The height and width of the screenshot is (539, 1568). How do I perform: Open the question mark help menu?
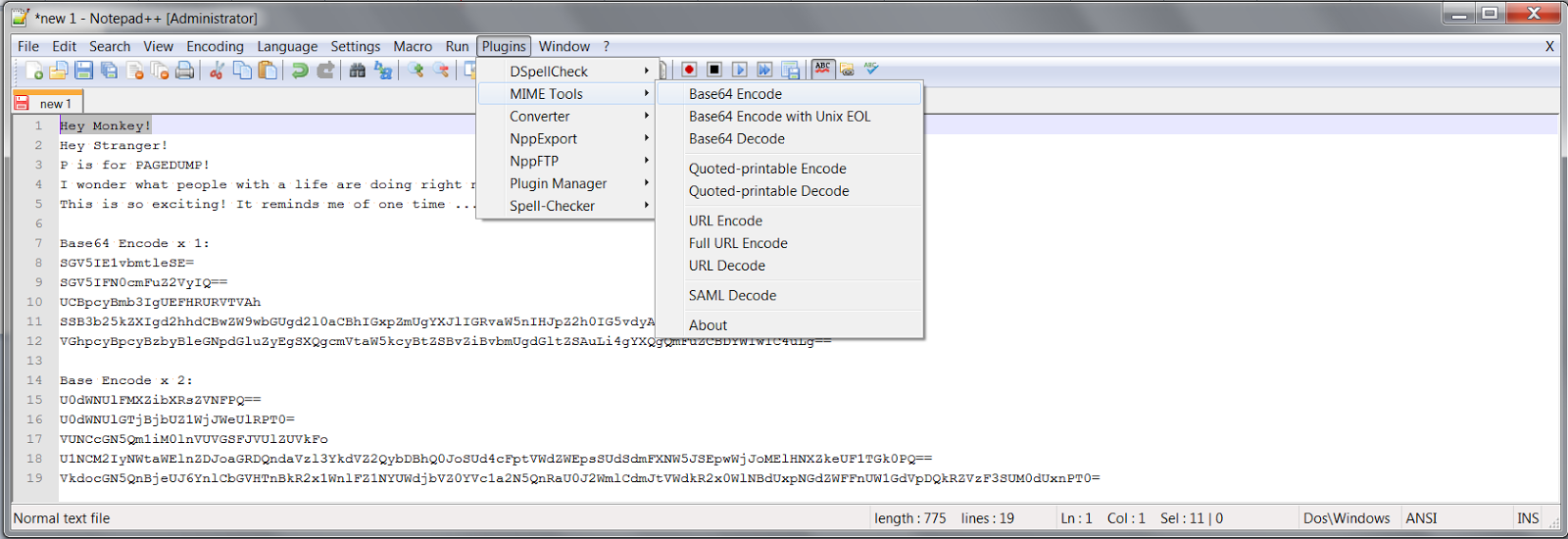point(606,46)
